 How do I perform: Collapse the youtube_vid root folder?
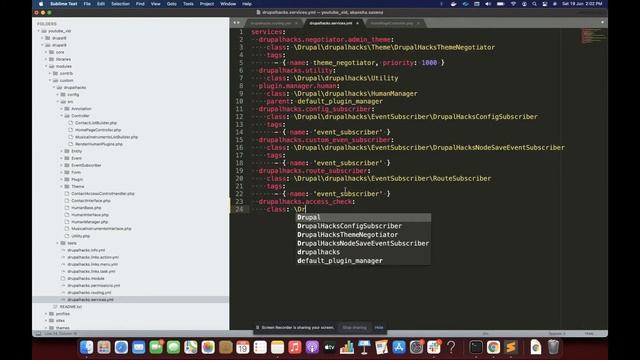(x=39, y=31)
